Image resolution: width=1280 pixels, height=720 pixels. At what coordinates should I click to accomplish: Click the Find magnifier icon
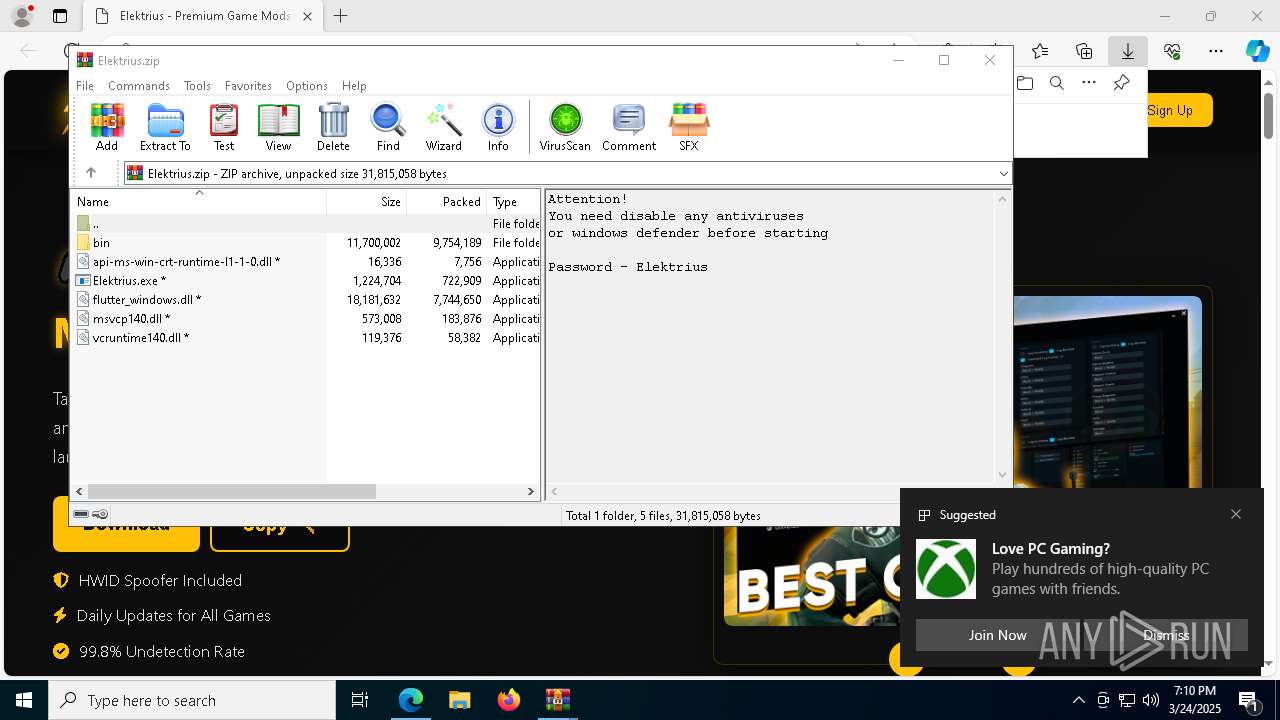(388, 127)
